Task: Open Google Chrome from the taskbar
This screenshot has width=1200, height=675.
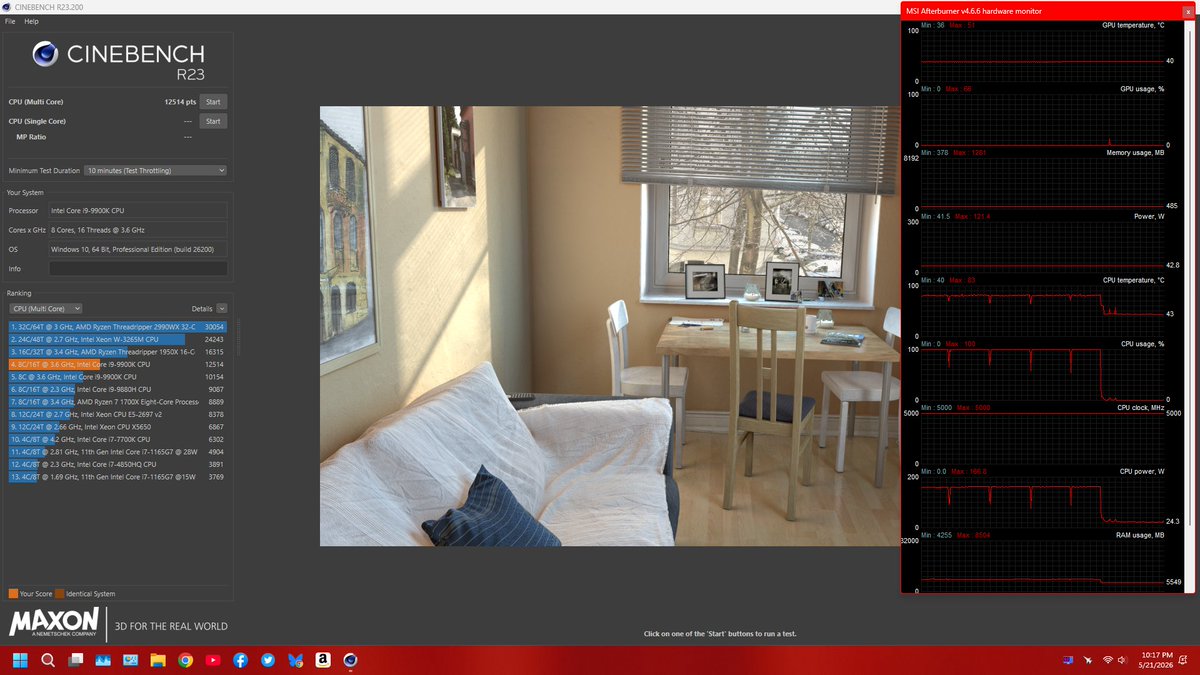Action: click(185, 660)
